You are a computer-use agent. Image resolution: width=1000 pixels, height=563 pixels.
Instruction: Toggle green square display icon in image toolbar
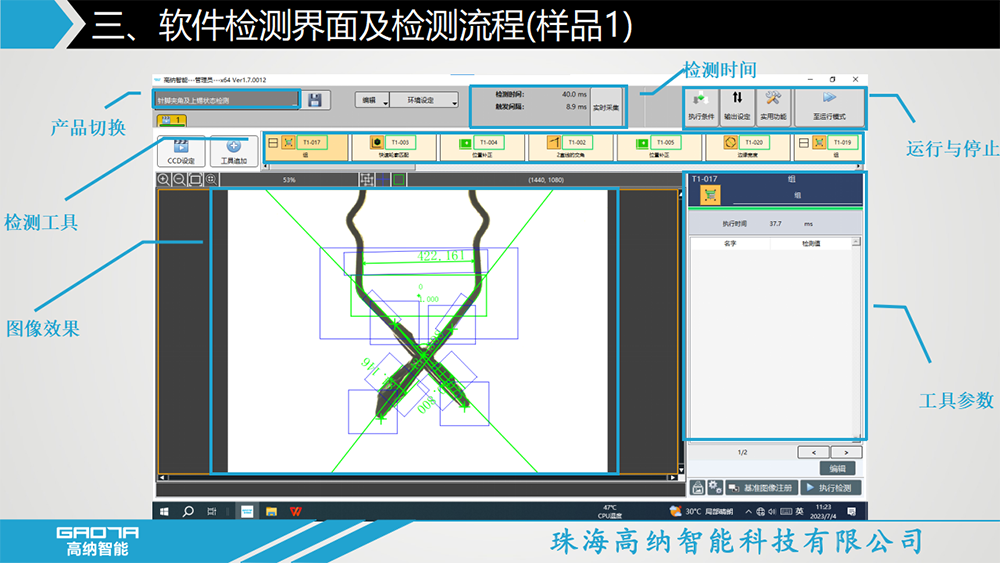(398, 180)
